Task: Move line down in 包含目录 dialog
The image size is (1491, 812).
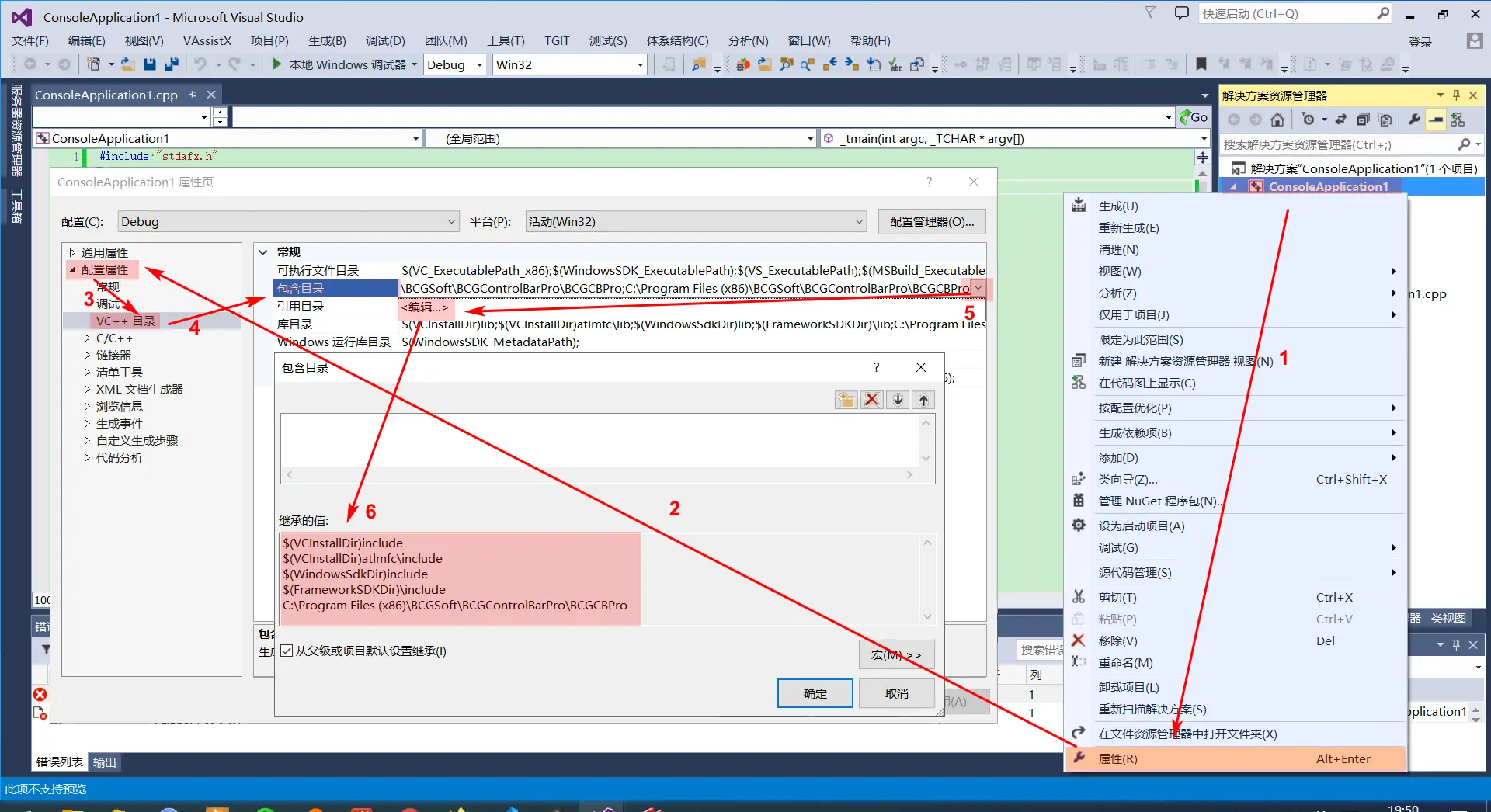Action: pyautogui.click(x=898, y=400)
